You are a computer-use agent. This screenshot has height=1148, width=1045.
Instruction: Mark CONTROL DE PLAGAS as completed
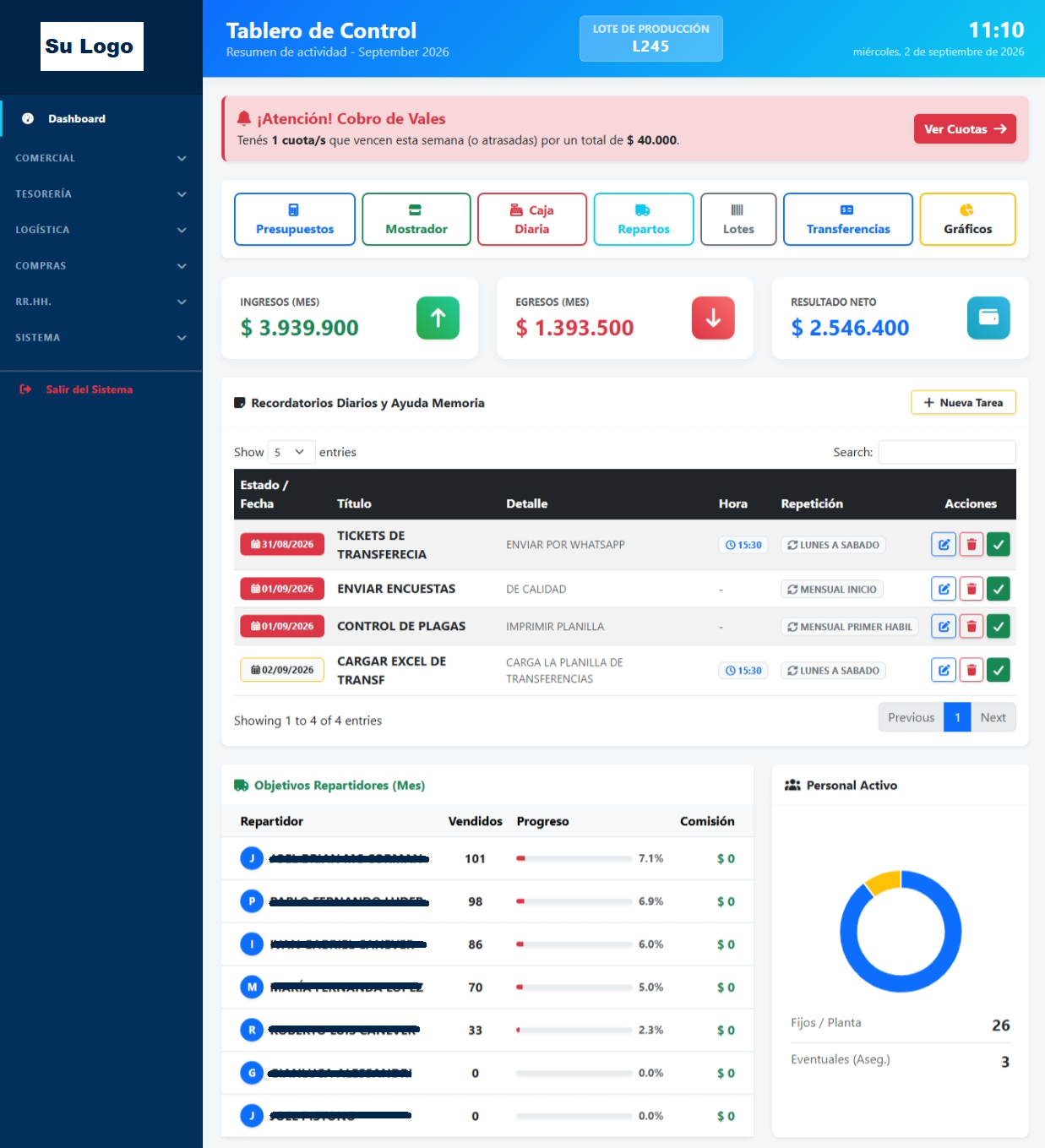point(999,626)
